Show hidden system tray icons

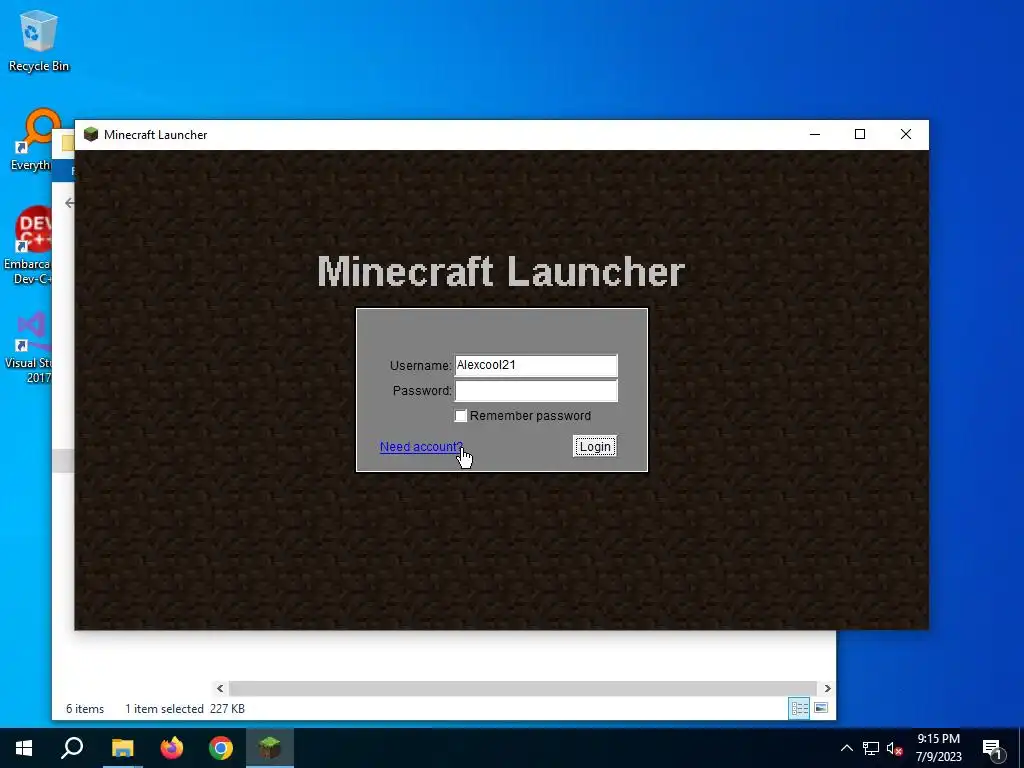pyautogui.click(x=846, y=748)
